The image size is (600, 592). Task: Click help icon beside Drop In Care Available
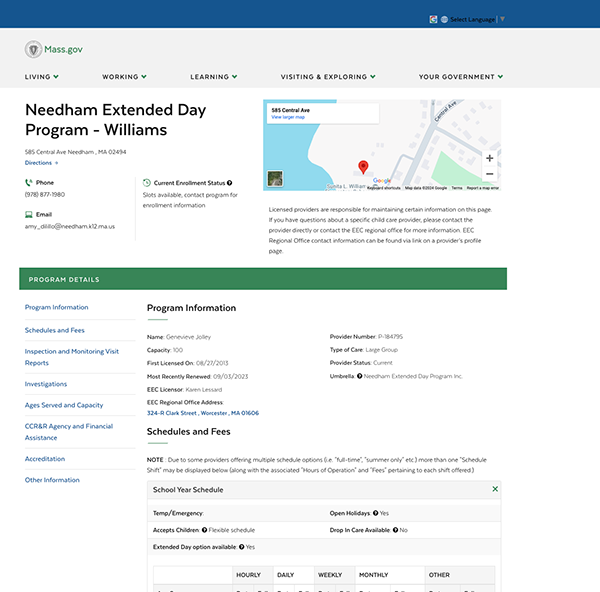(x=395, y=530)
